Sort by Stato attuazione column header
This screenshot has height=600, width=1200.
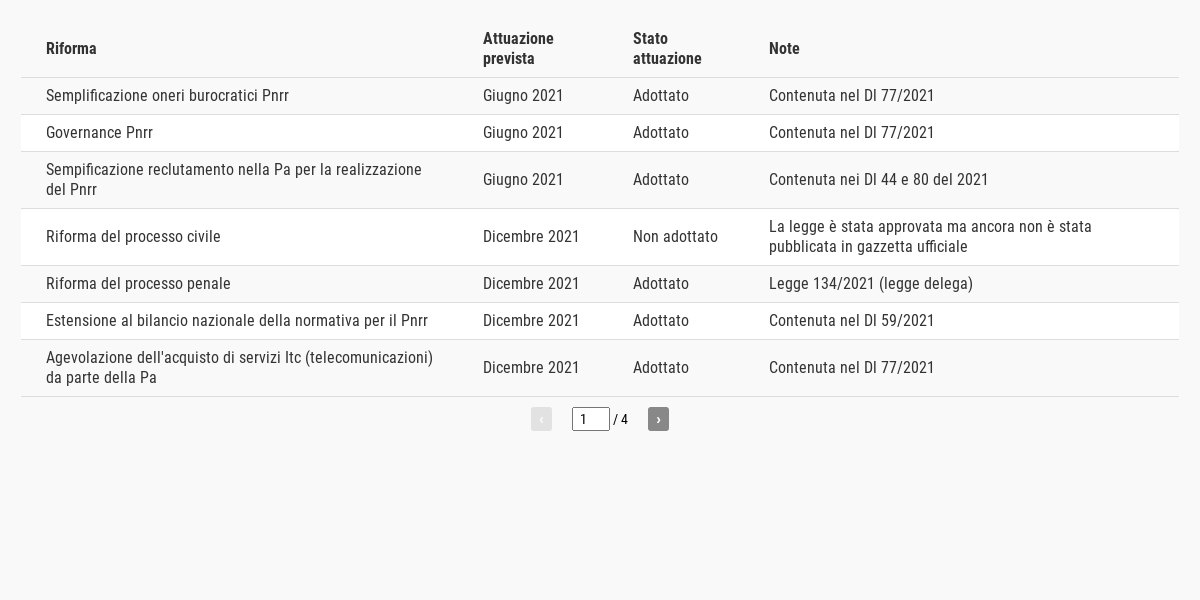[667, 48]
